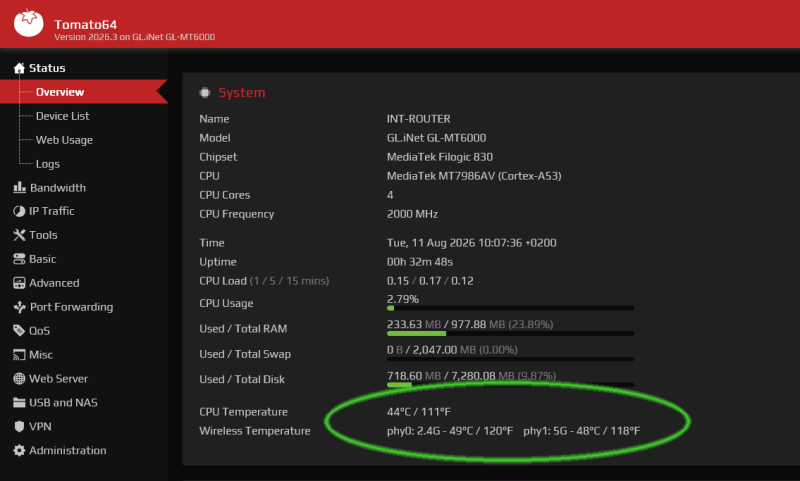Click the Administration gear icon

[x=19, y=450]
